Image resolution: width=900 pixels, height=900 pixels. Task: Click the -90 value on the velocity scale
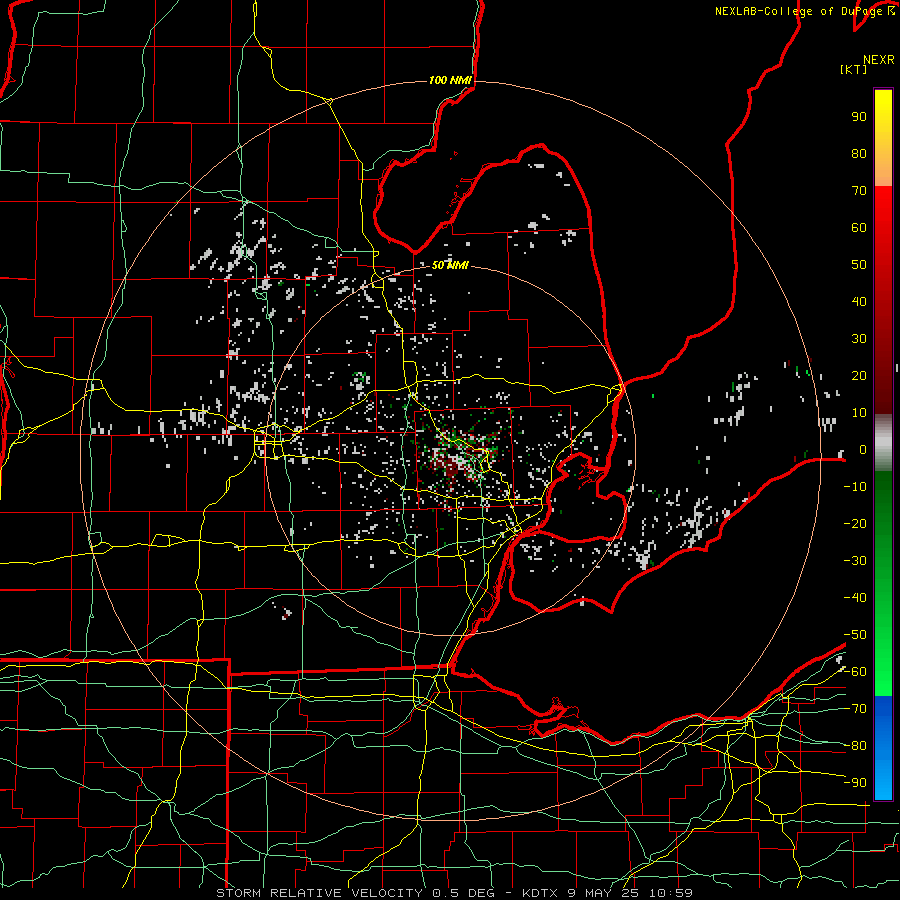pyautogui.click(x=855, y=783)
